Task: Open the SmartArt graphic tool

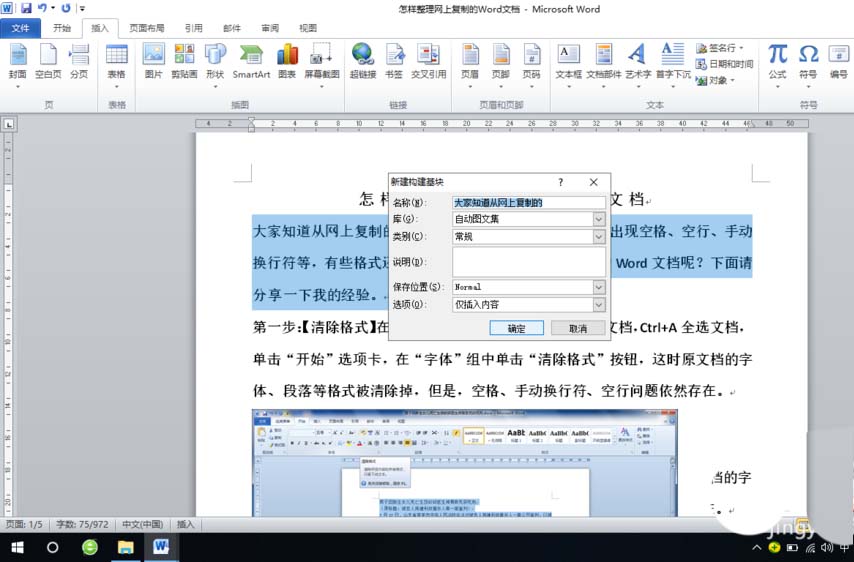Action: pos(251,60)
